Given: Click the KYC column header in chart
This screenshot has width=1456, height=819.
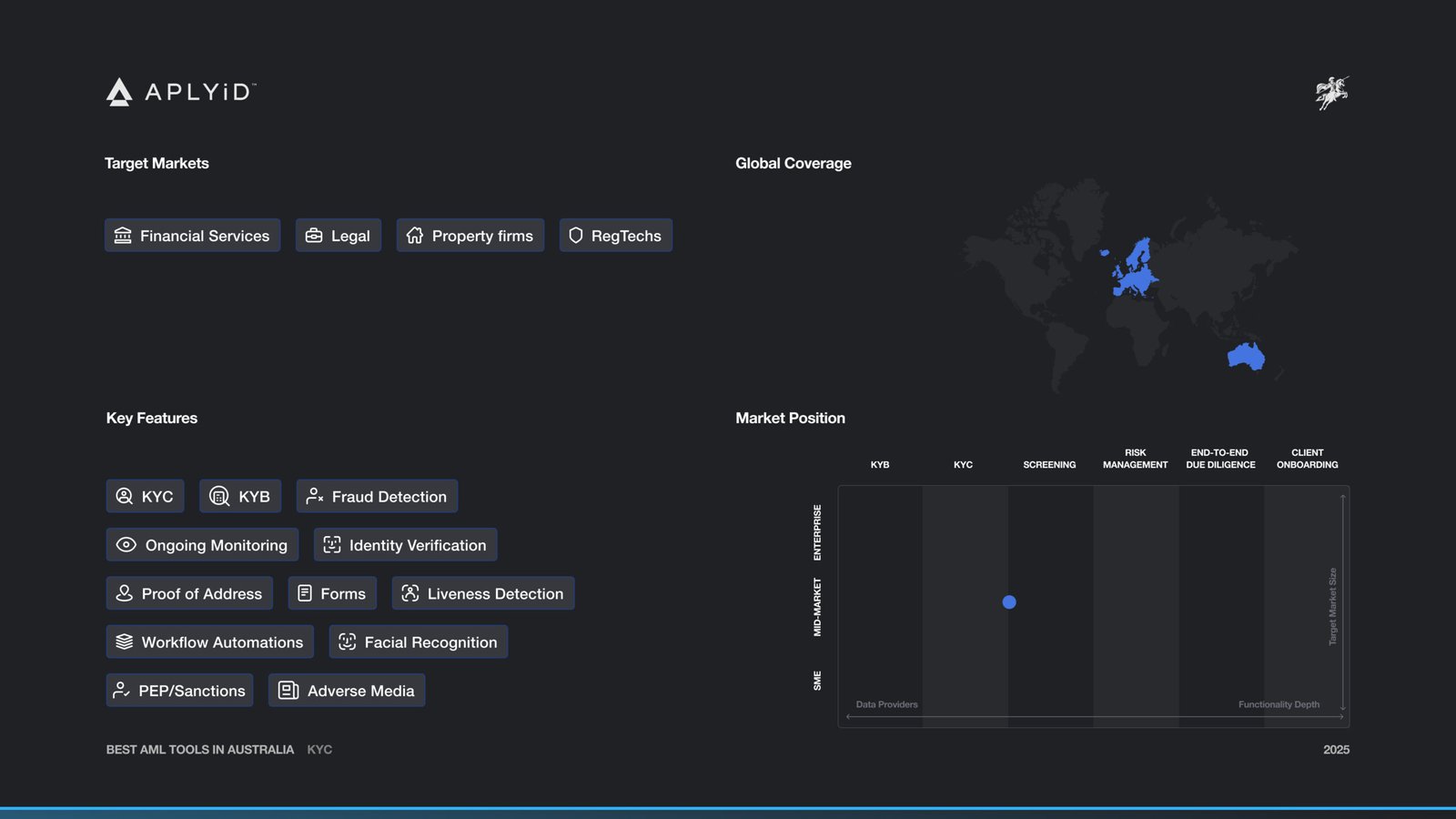Looking at the screenshot, I should 963,465.
